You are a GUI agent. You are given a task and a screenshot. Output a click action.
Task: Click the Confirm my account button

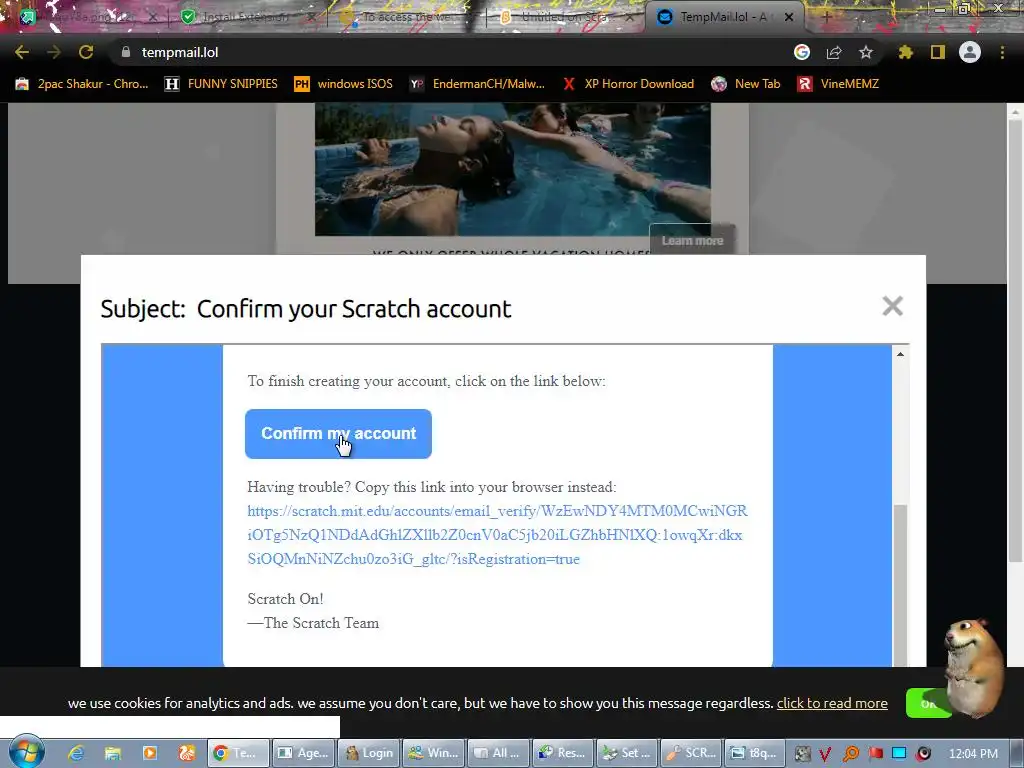(x=338, y=434)
